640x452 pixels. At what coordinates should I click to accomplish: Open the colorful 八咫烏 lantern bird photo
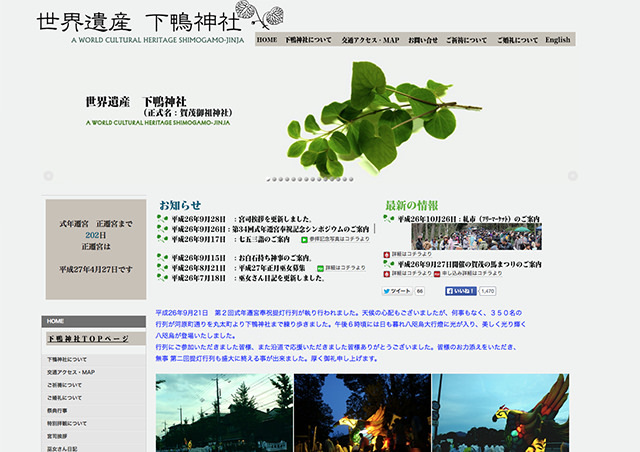[501, 413]
